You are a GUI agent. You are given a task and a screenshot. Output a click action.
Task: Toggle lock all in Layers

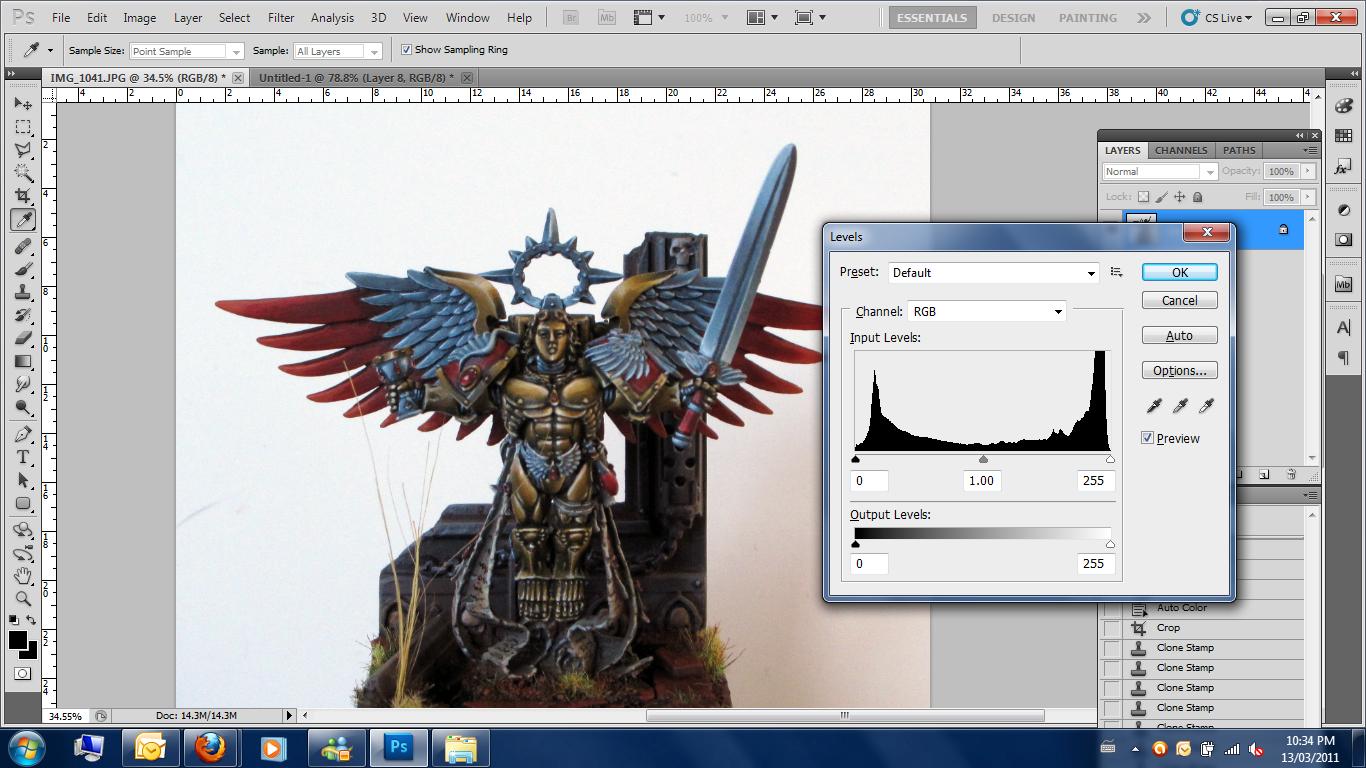pyautogui.click(x=1198, y=197)
